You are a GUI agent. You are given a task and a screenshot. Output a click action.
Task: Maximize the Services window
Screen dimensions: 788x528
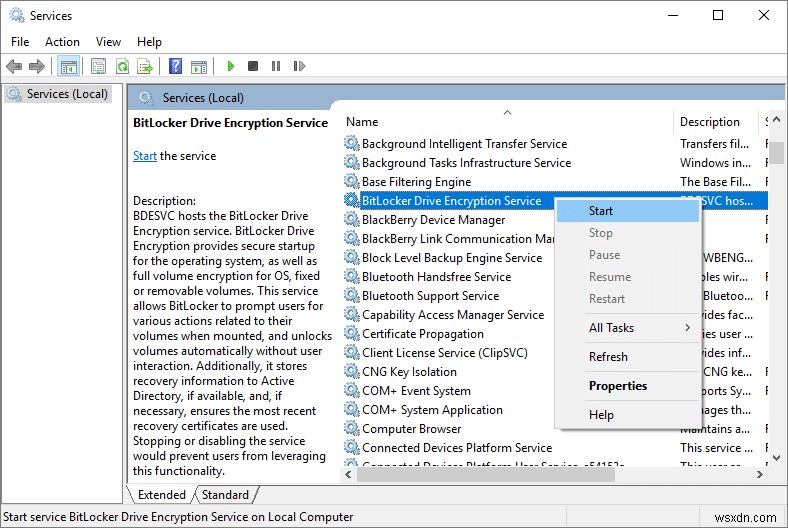coord(718,15)
